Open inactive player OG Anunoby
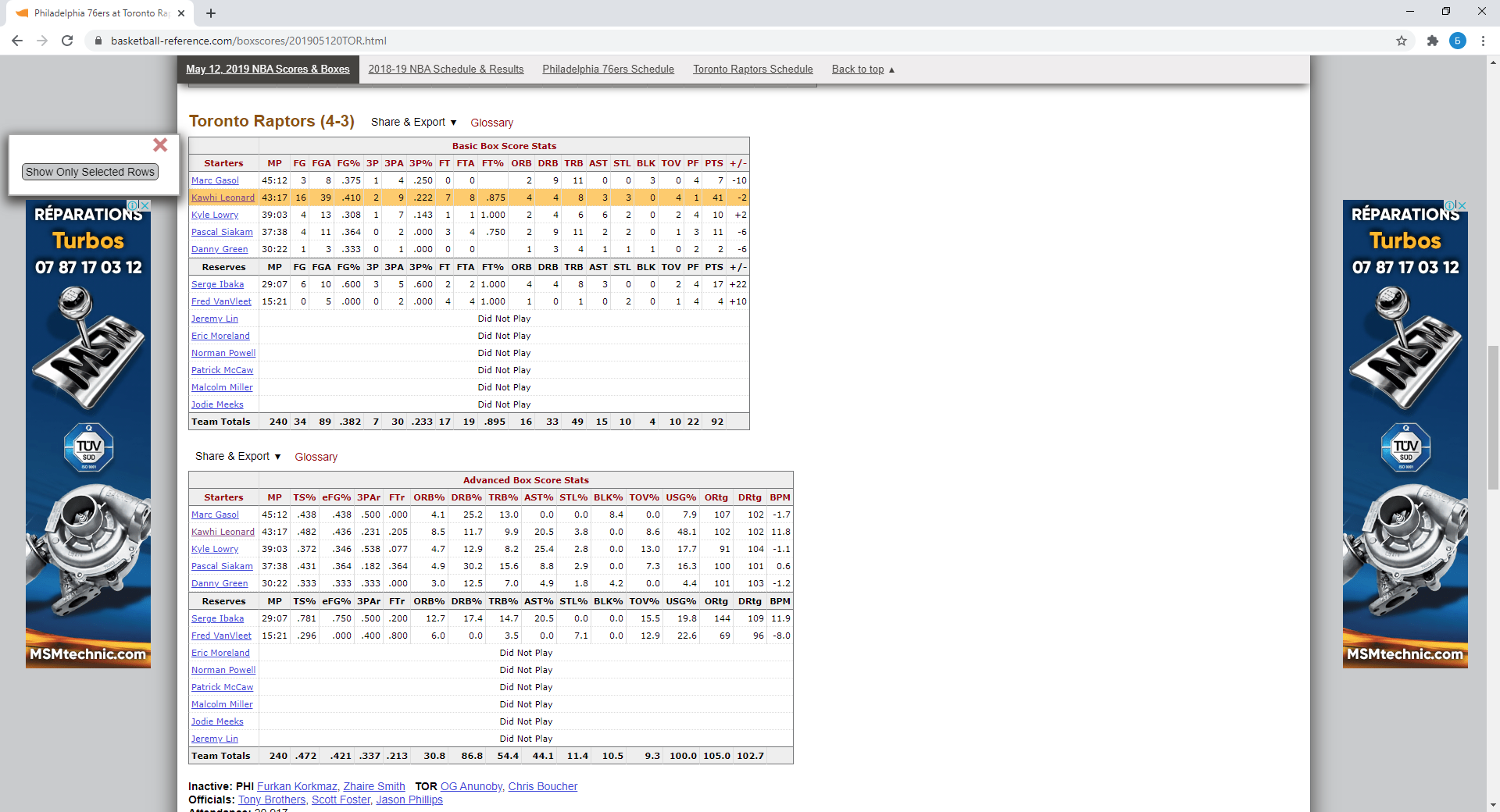The width and height of the screenshot is (1500, 812). coord(471,786)
